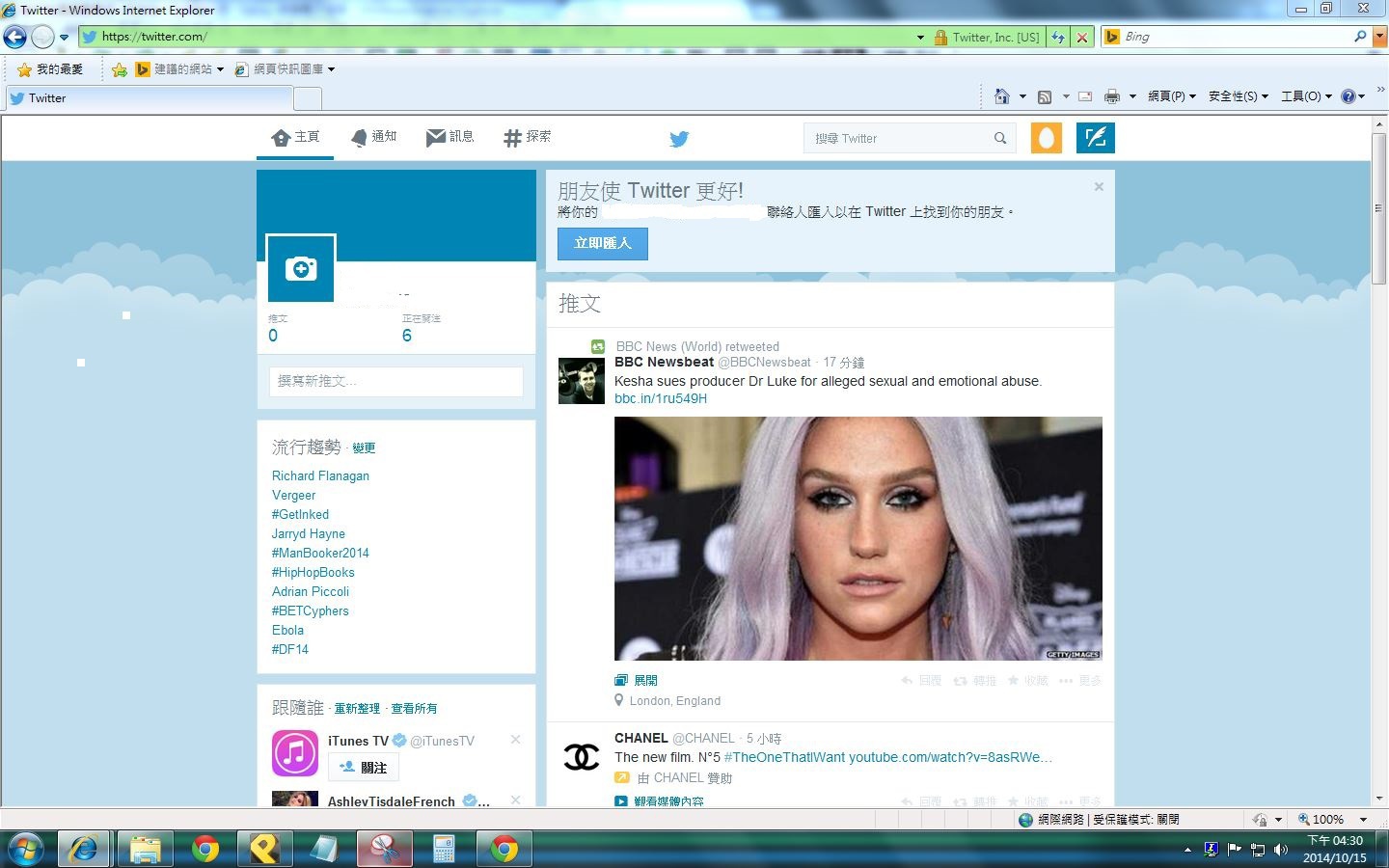The height and width of the screenshot is (868, 1389).
Task: Open the 探索 discover tab
Action: [x=528, y=137]
